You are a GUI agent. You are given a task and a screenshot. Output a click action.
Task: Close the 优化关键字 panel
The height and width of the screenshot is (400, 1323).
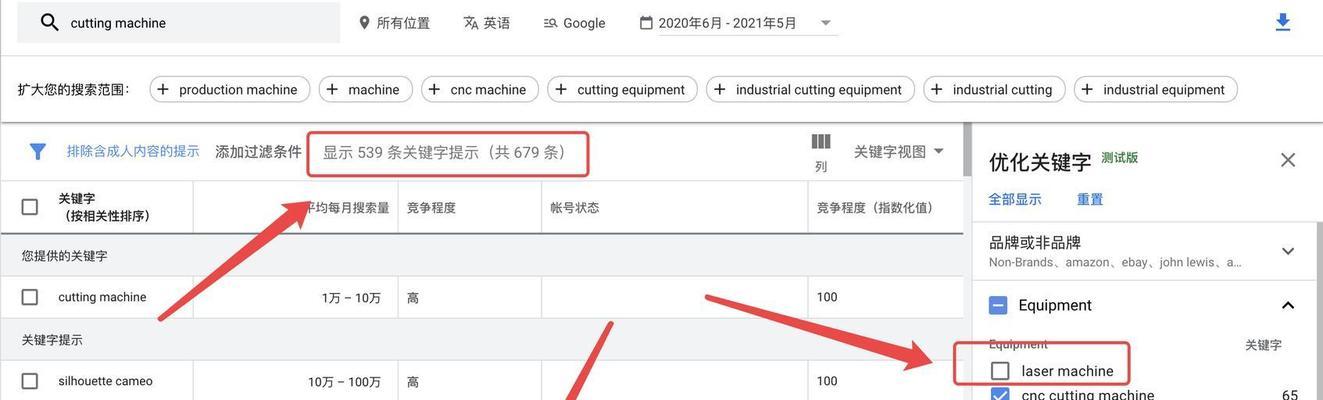point(1288,160)
